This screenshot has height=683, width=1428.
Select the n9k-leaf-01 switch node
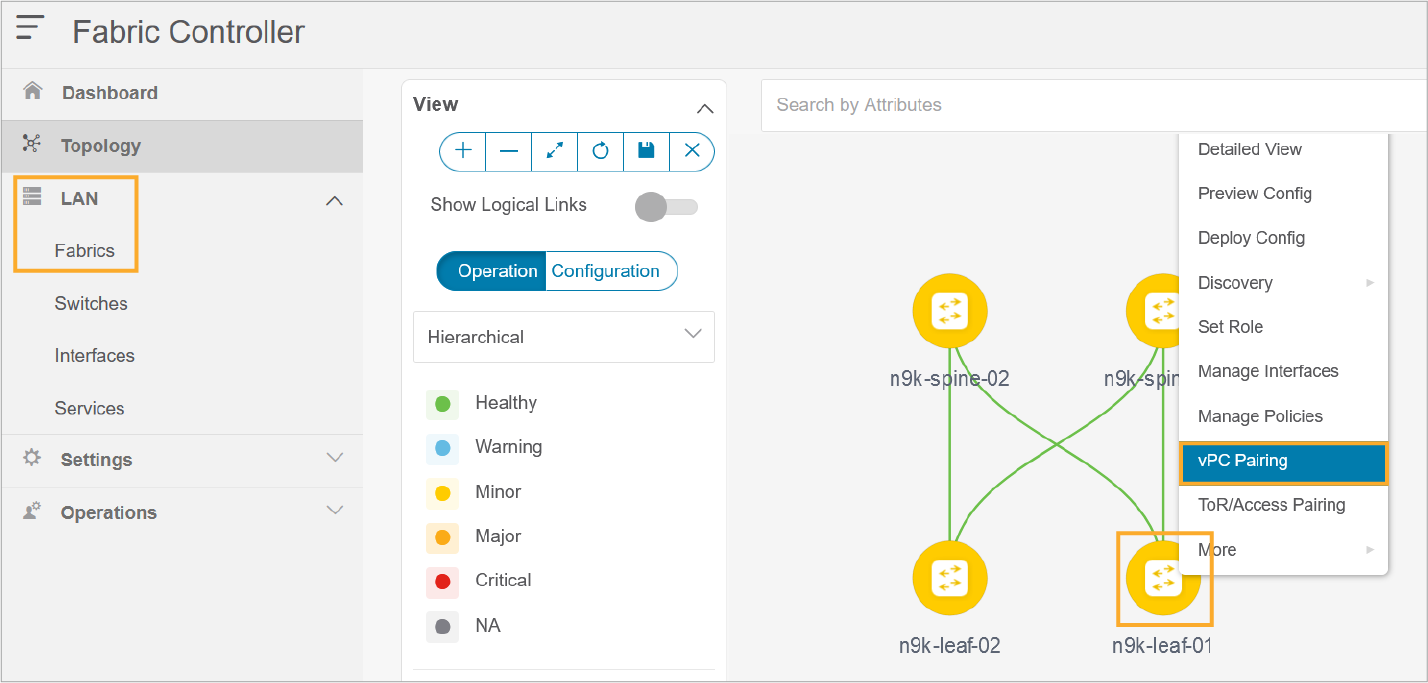coord(1163,578)
